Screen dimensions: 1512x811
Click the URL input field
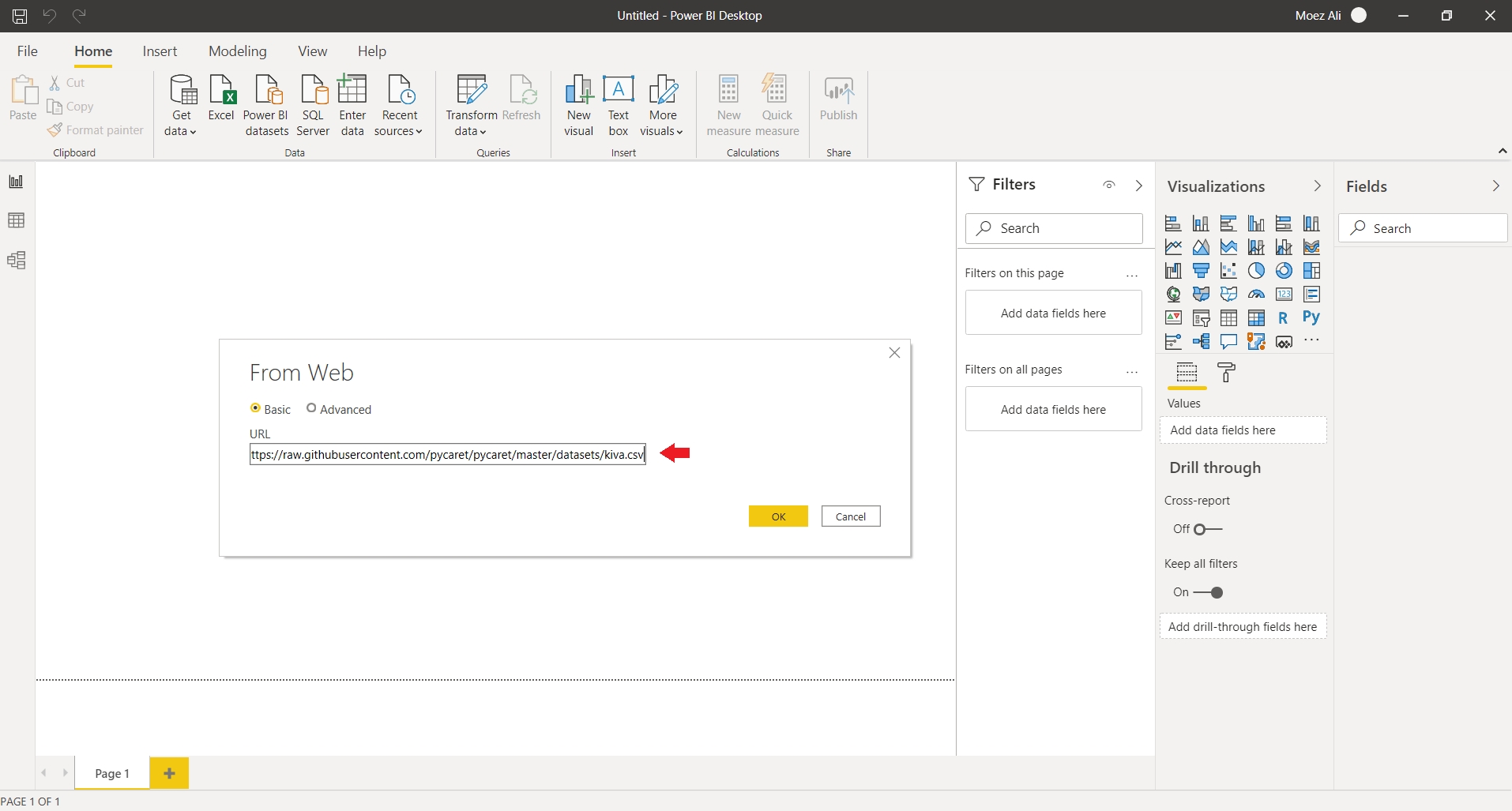[447, 455]
